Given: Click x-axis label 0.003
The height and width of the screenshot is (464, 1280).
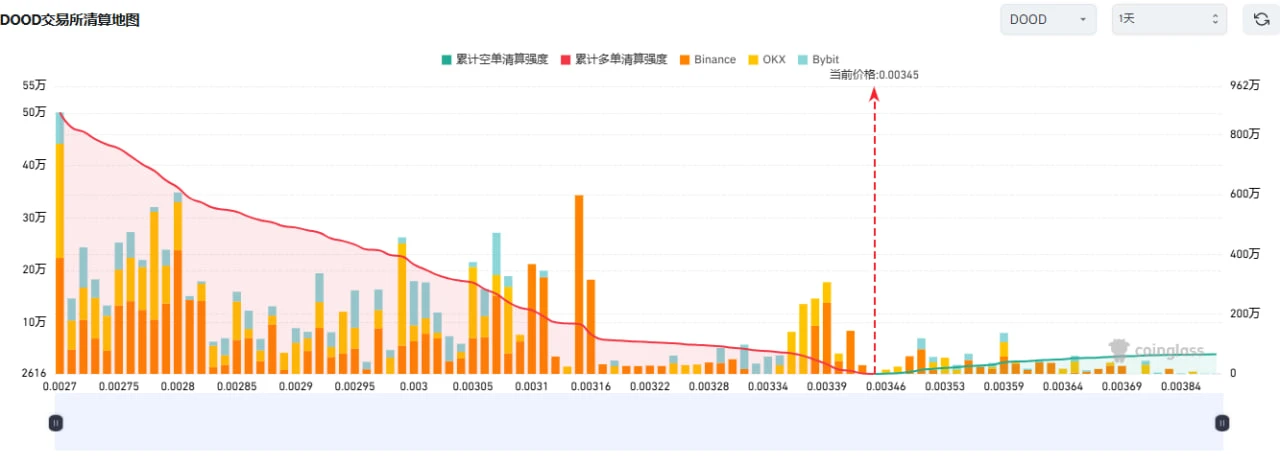Looking at the screenshot, I should click(414, 385).
